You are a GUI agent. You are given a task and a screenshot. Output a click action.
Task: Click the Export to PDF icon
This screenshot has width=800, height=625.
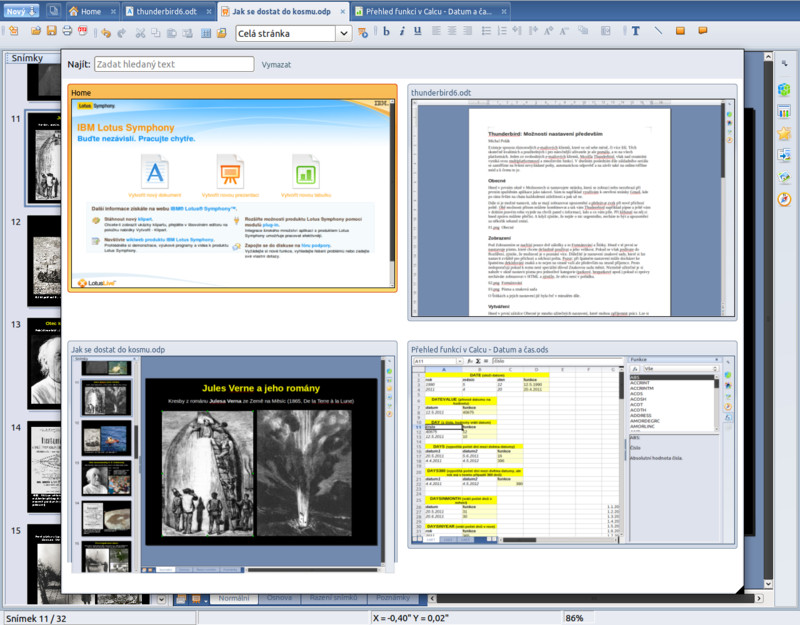82,31
